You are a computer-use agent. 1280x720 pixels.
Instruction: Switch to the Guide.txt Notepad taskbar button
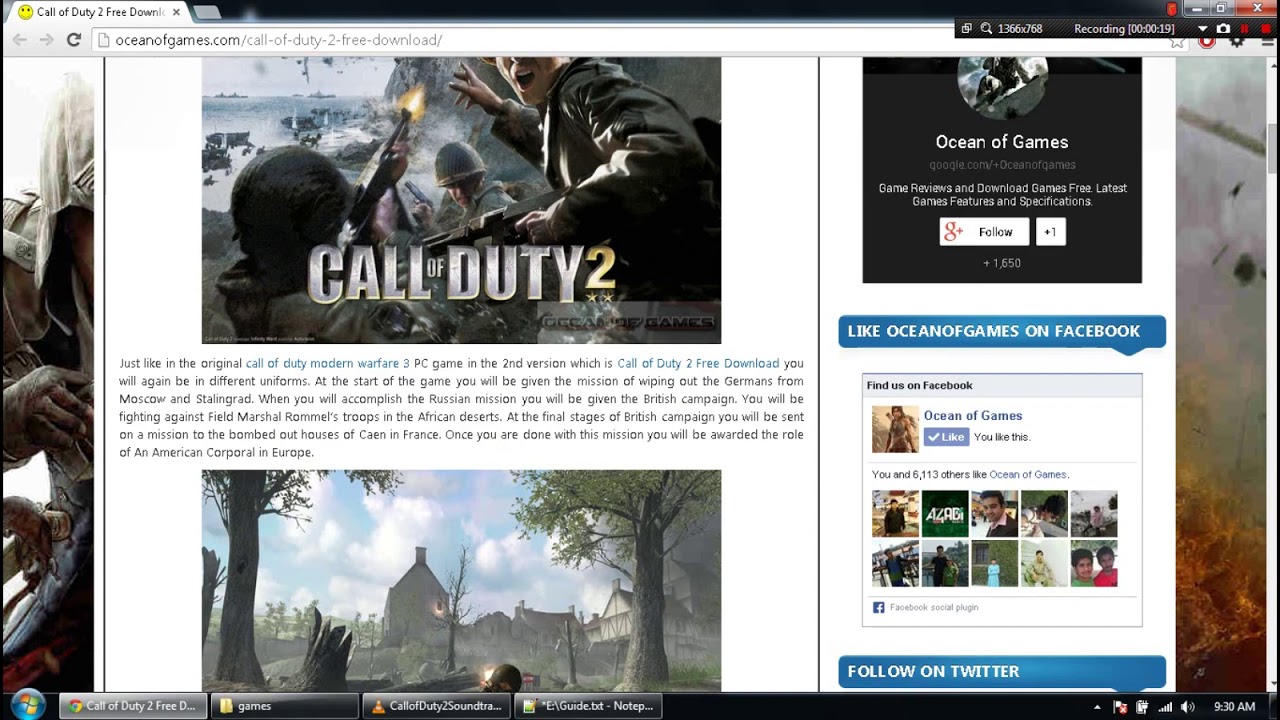pyautogui.click(x=589, y=706)
